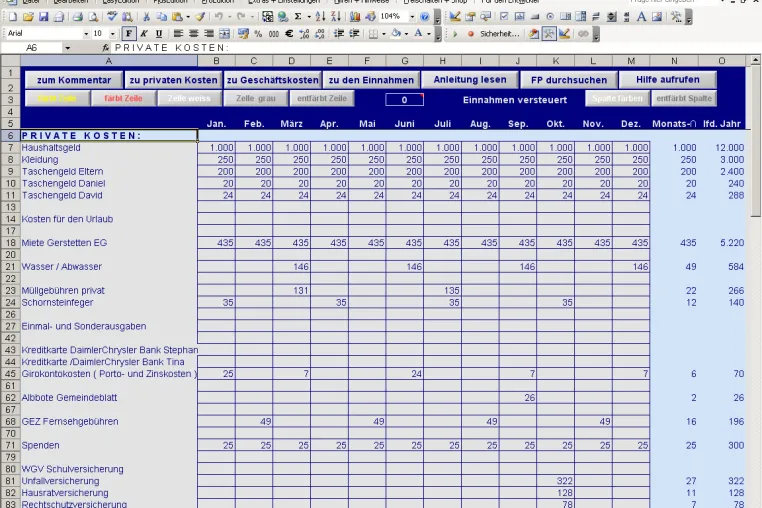The width and height of the screenshot is (762, 508).
Task: Click the red 'färbt Zeile' color button
Action: point(123,98)
